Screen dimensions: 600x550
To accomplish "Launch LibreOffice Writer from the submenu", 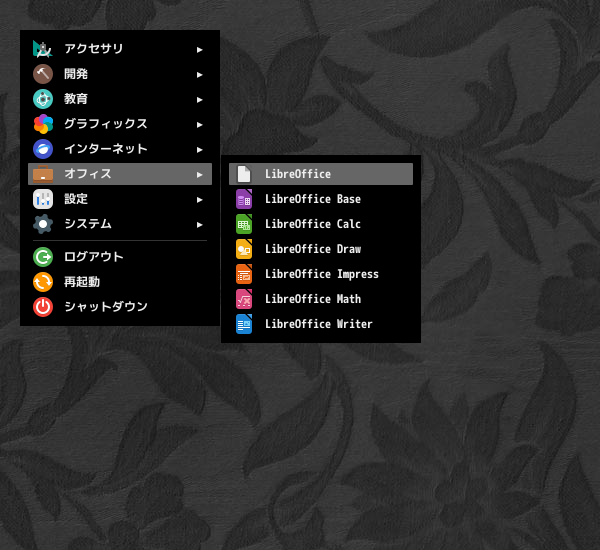I will click(321, 324).
